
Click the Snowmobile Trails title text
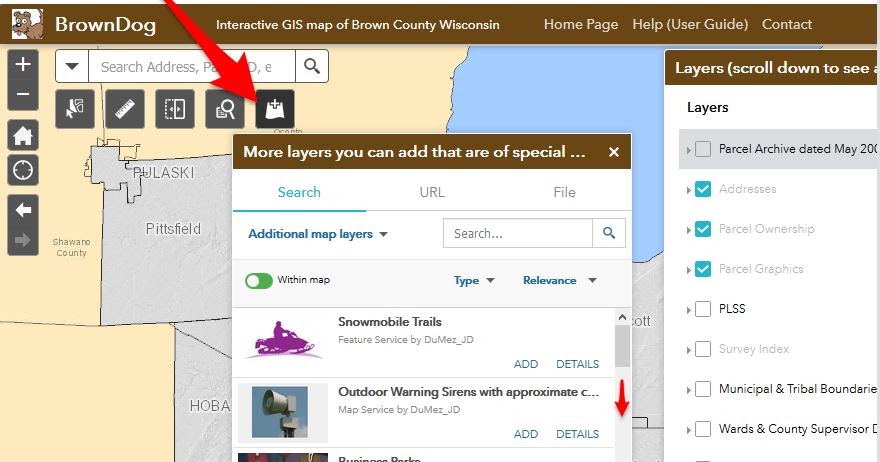pos(389,322)
